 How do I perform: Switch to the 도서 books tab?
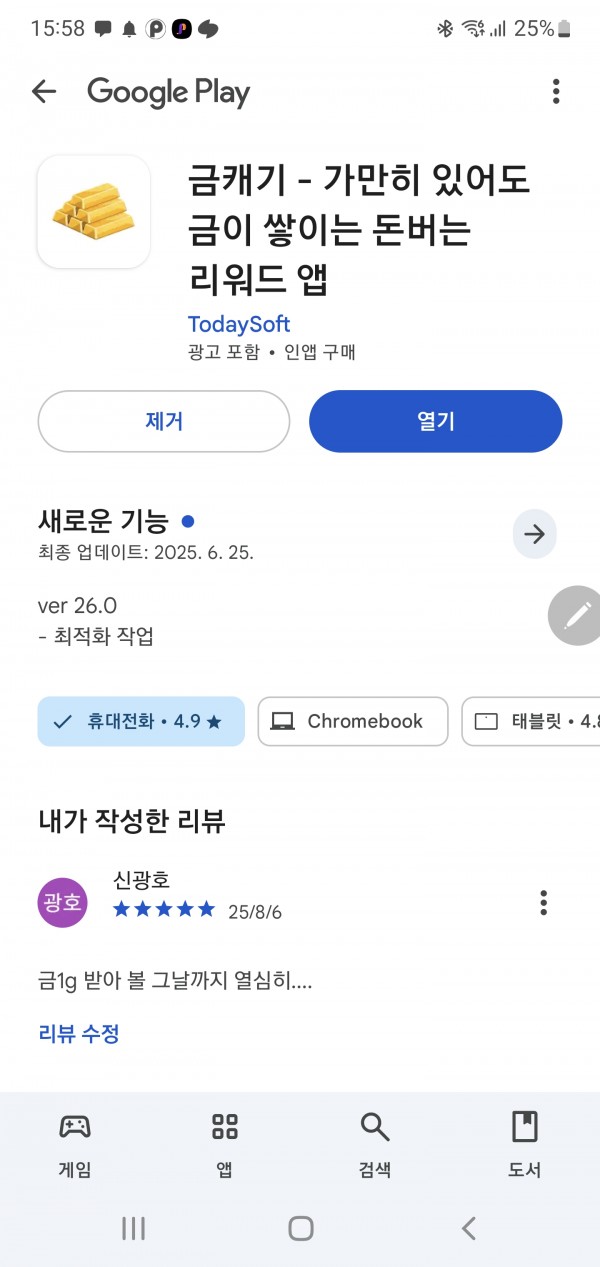[525, 1144]
